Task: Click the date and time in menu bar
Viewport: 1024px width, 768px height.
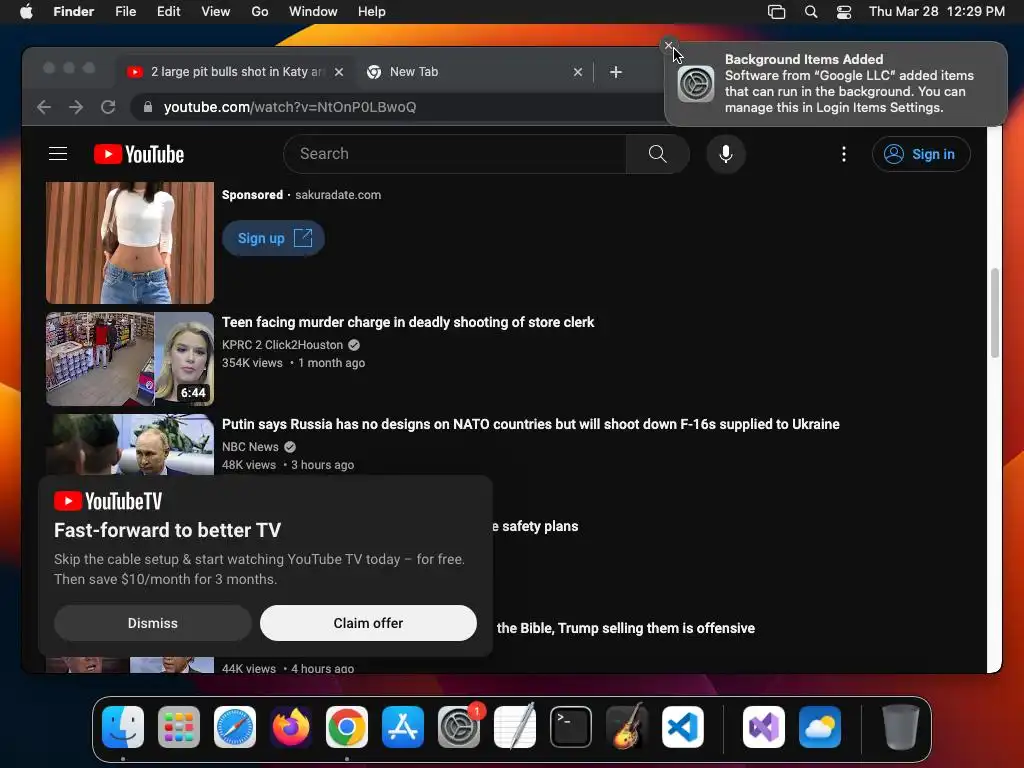Action: [937, 12]
